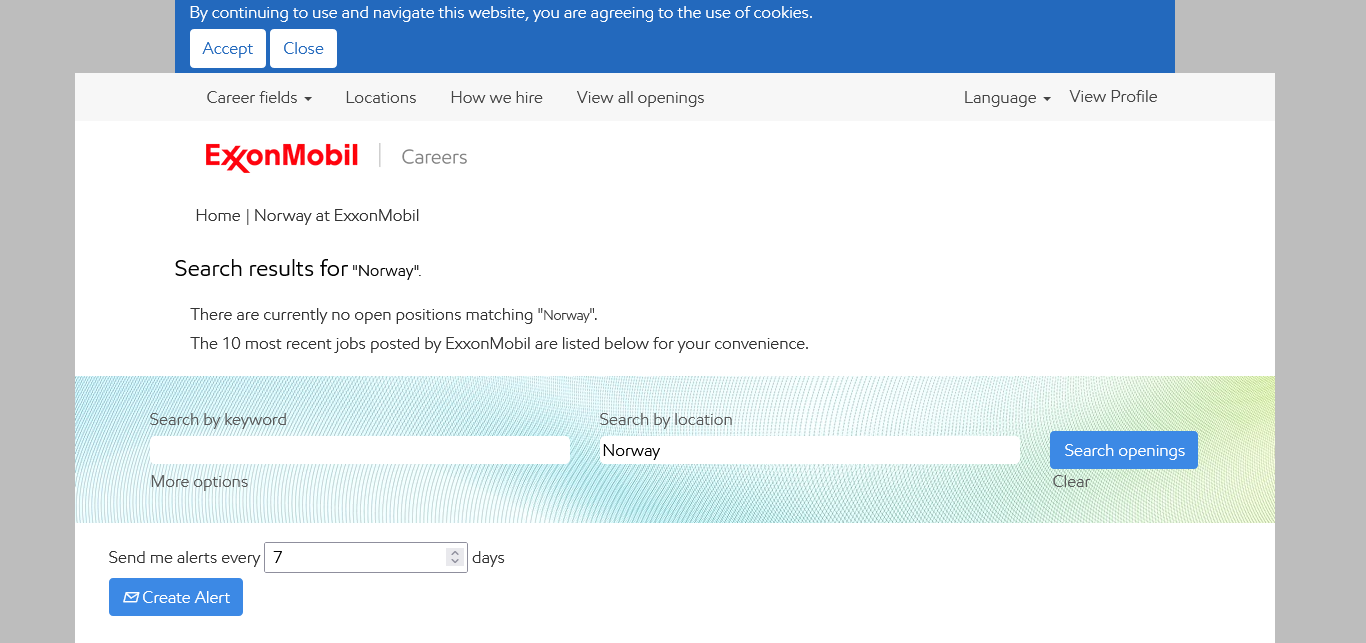Open Norway at ExxonMobil breadcrumb link

click(336, 216)
